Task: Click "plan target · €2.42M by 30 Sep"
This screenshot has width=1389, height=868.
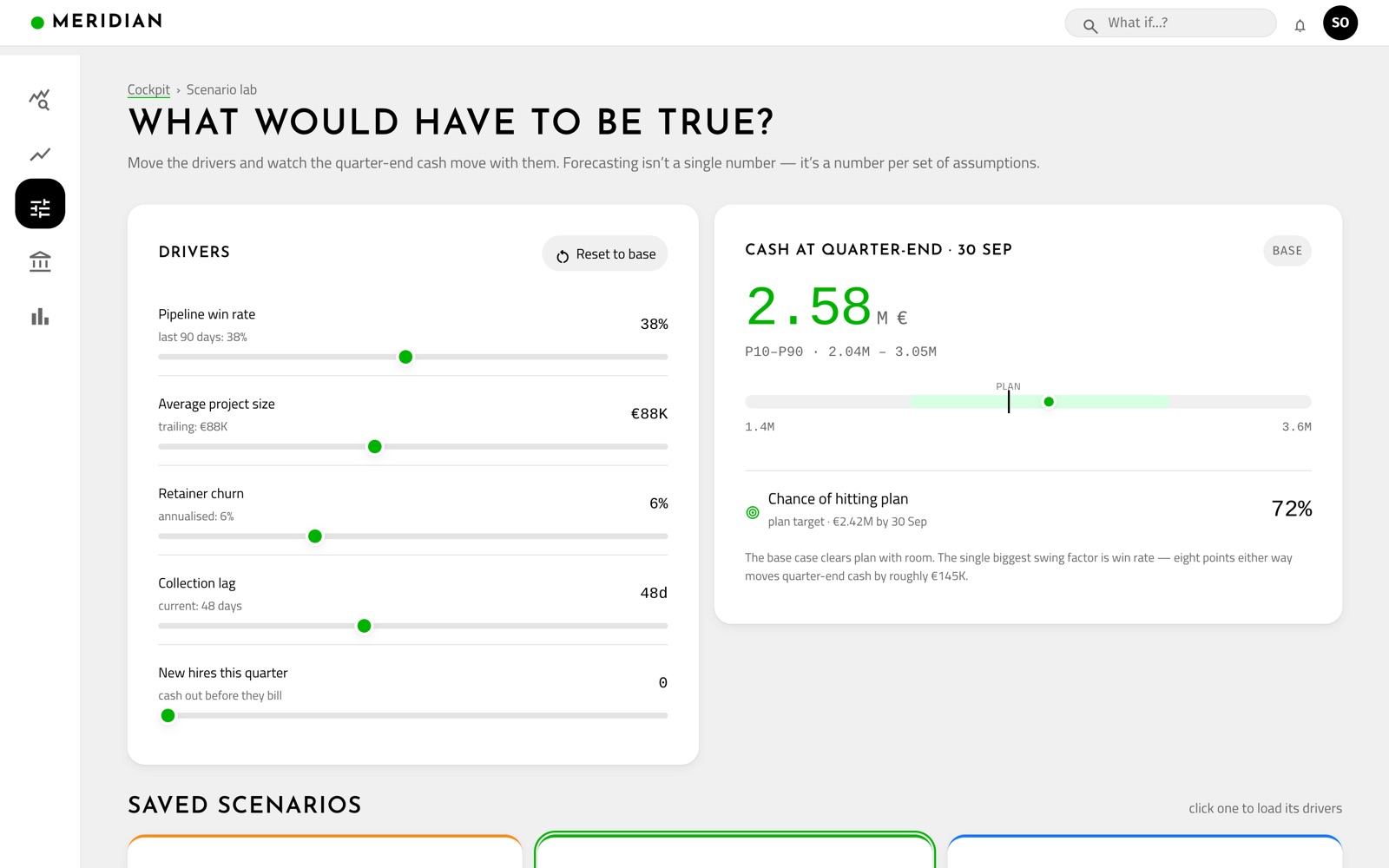Action: click(x=847, y=522)
